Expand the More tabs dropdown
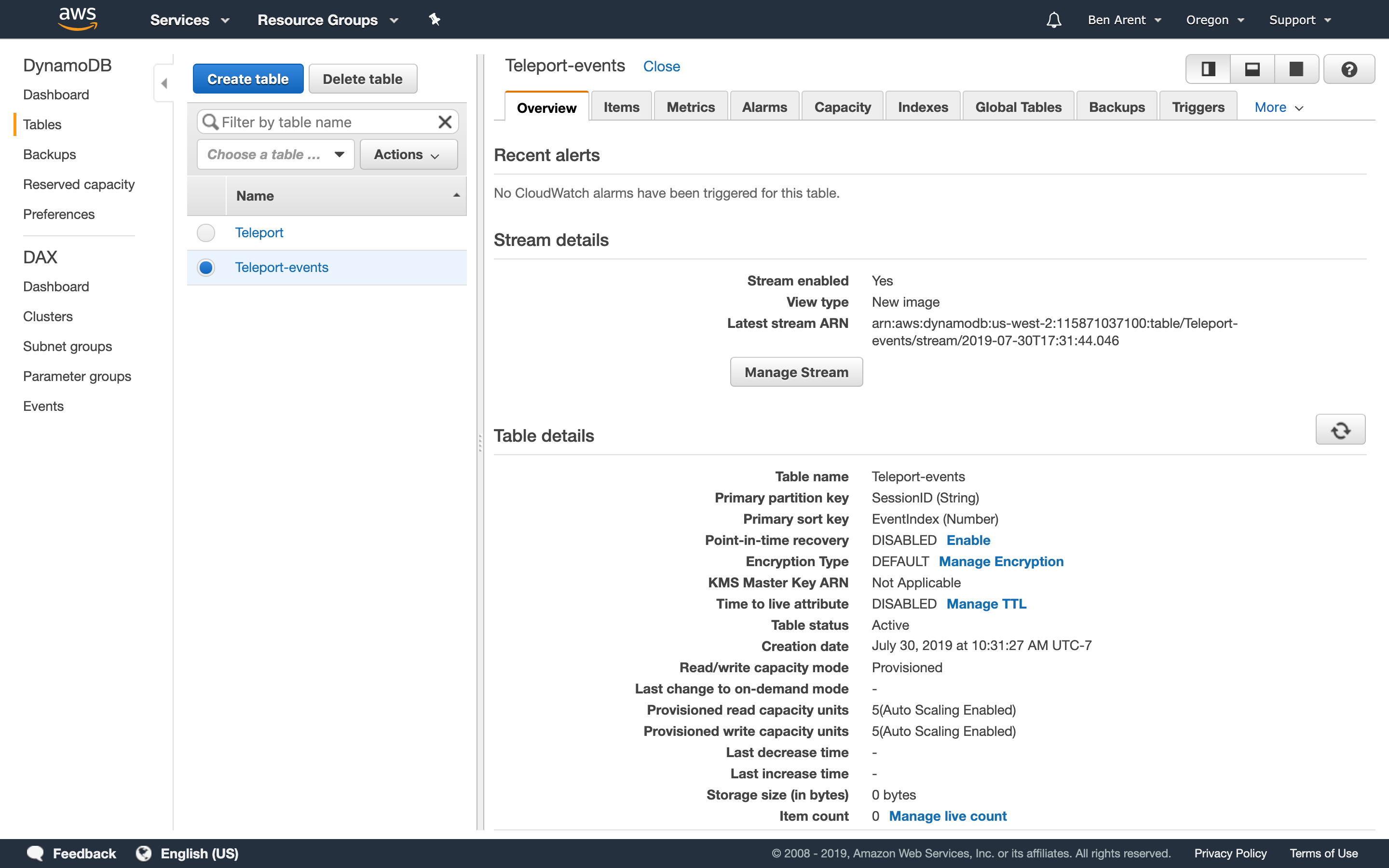This screenshot has height=868, width=1389. [1279, 108]
